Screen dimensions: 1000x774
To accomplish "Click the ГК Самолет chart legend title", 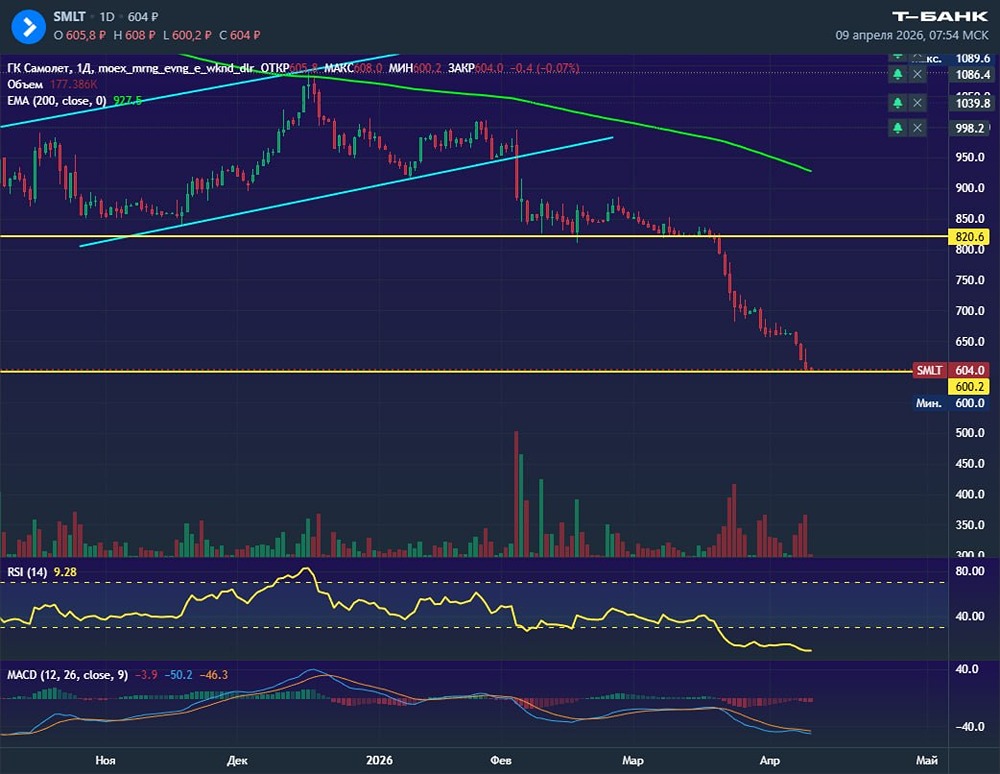I will [47, 68].
